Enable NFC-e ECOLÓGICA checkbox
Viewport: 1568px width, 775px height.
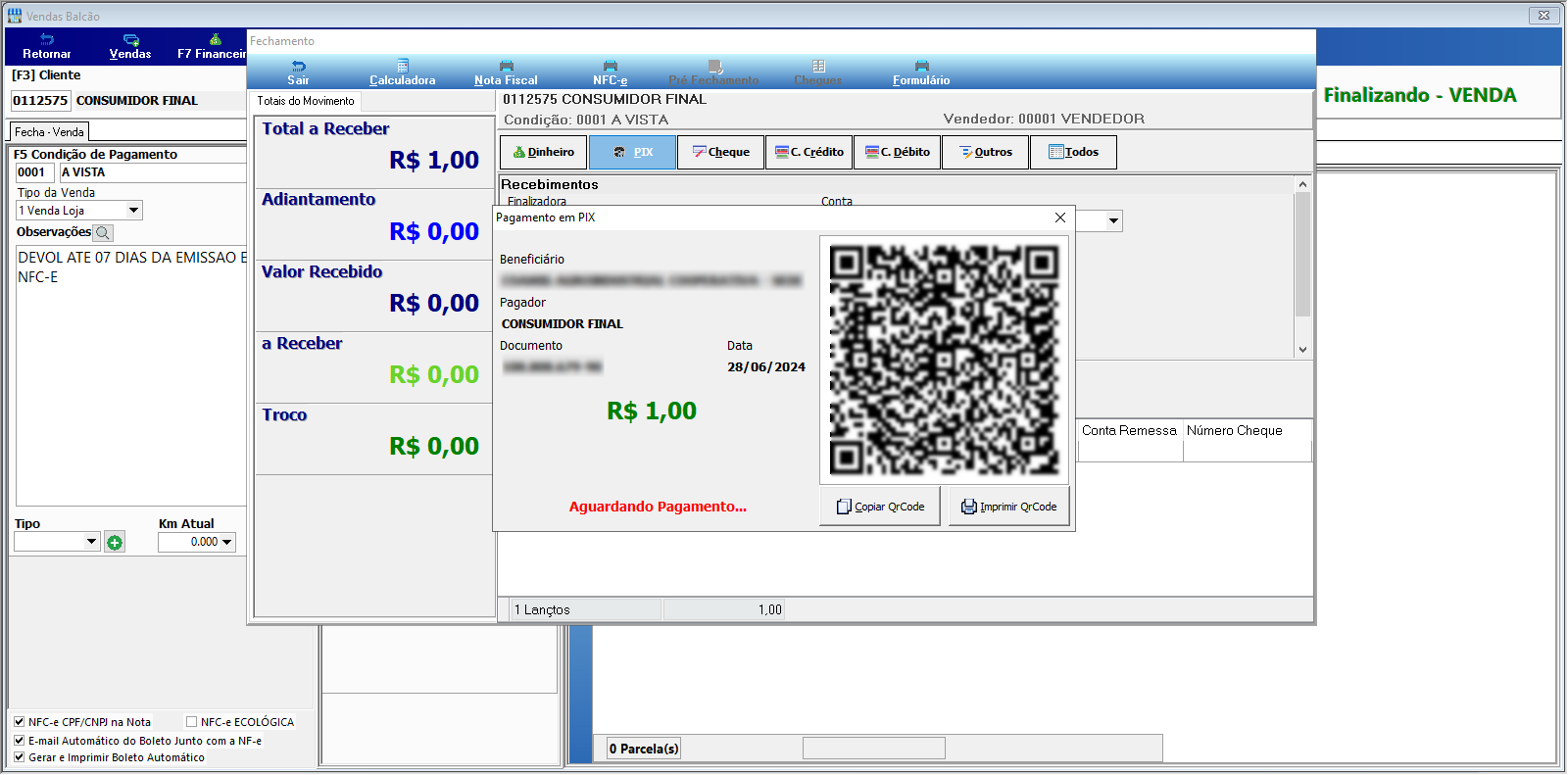tap(191, 722)
